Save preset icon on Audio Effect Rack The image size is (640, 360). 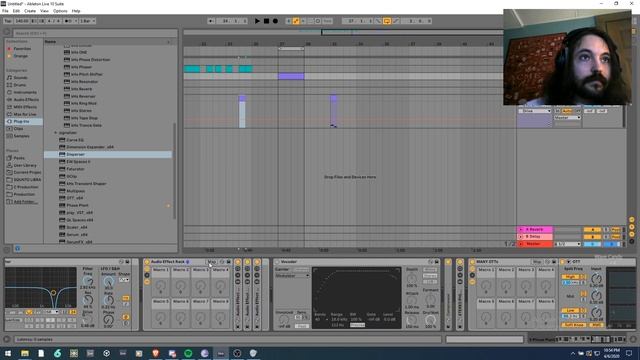coord(229,262)
